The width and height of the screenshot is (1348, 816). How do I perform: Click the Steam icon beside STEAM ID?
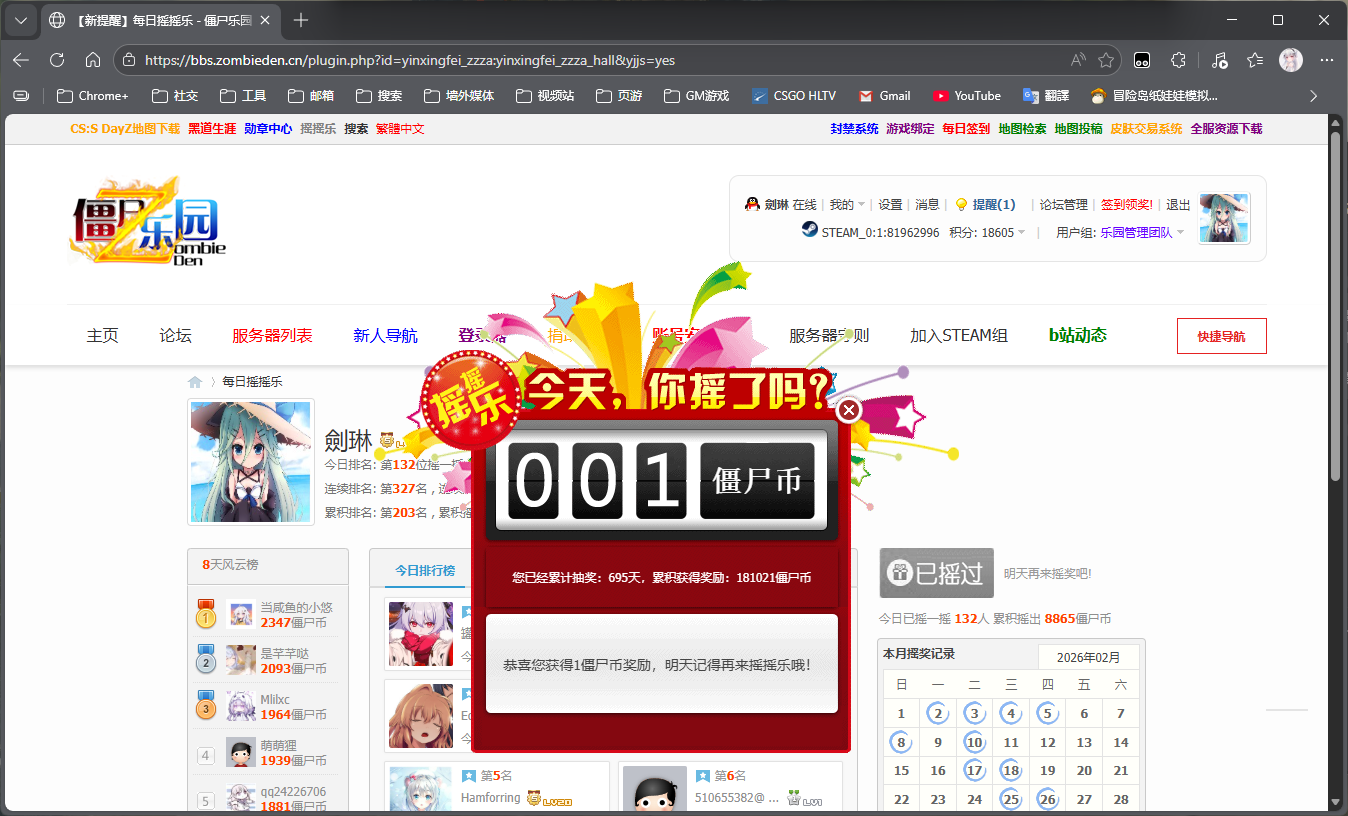[x=809, y=231]
